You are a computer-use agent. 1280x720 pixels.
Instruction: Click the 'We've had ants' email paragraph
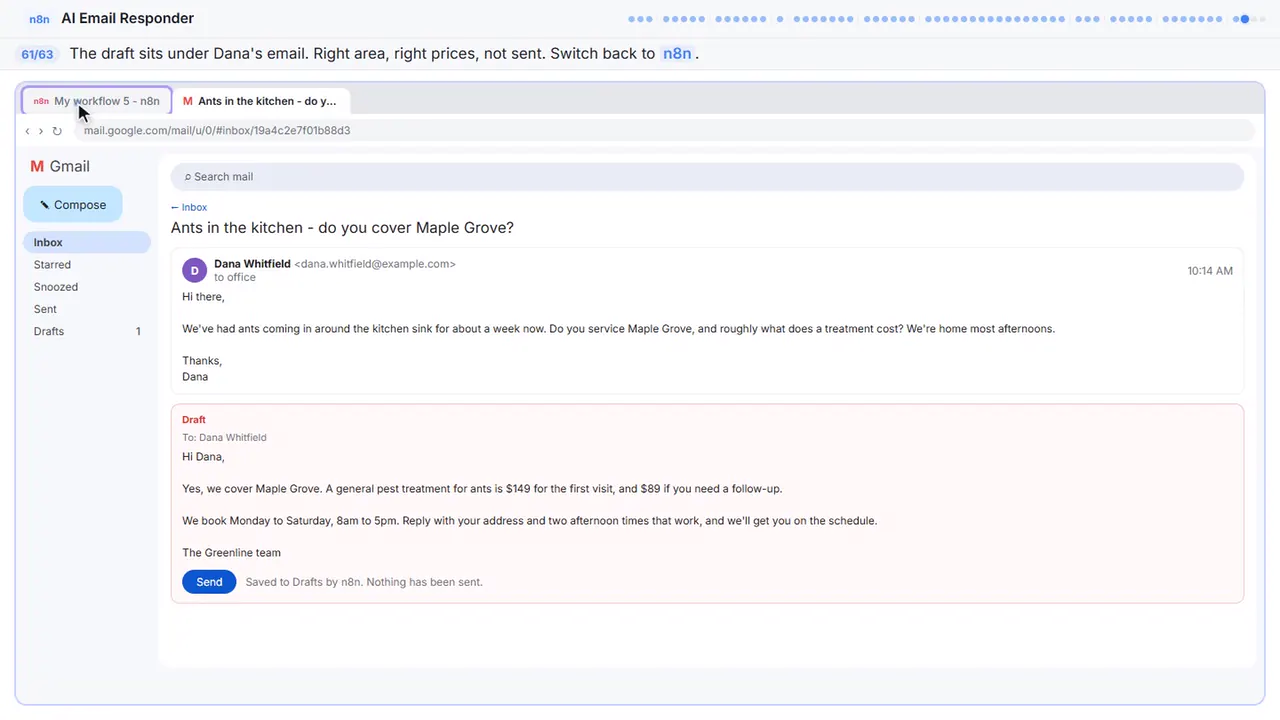tap(618, 329)
